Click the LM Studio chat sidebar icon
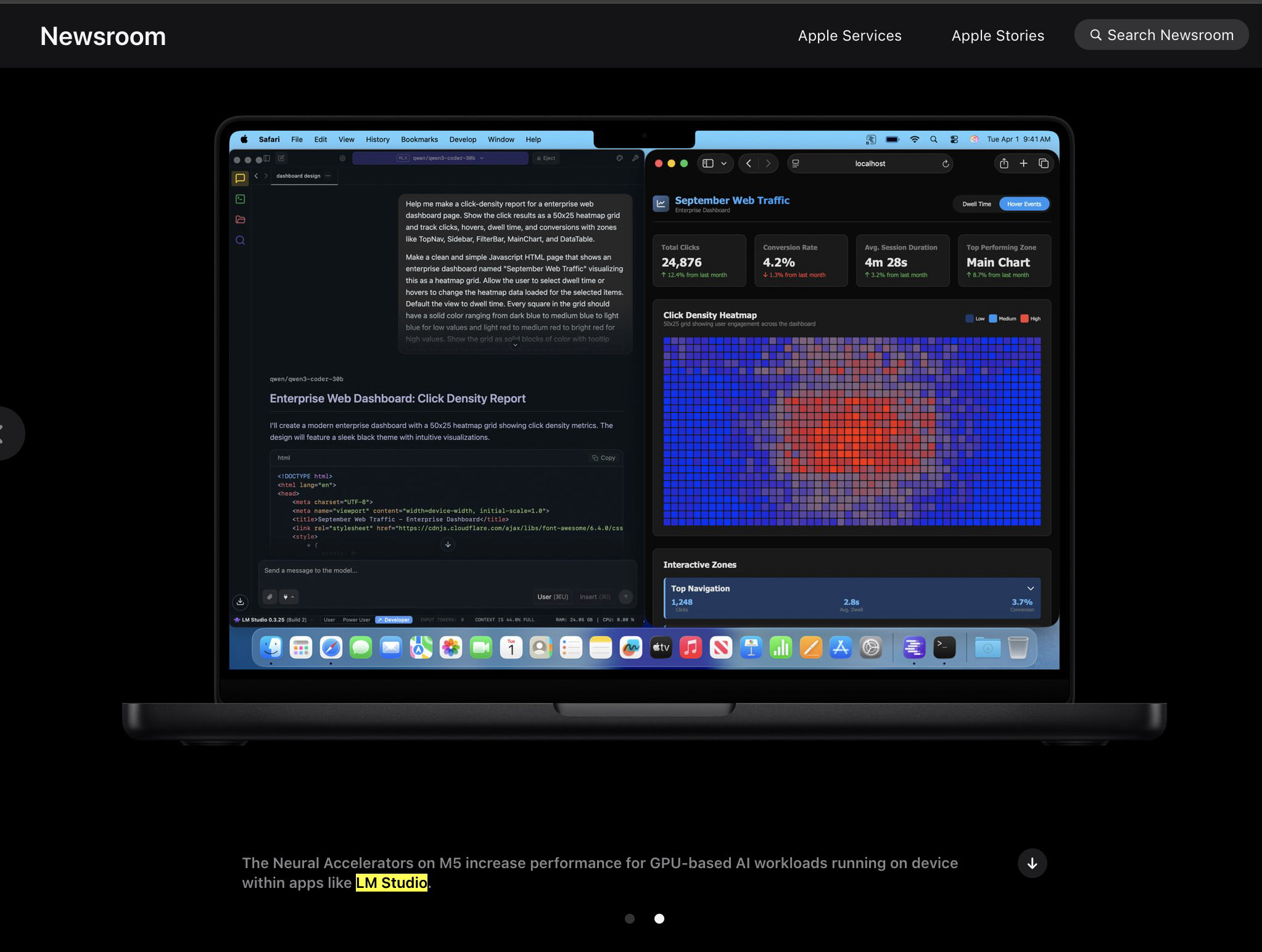Screen dimensions: 1262x952 point(240,178)
